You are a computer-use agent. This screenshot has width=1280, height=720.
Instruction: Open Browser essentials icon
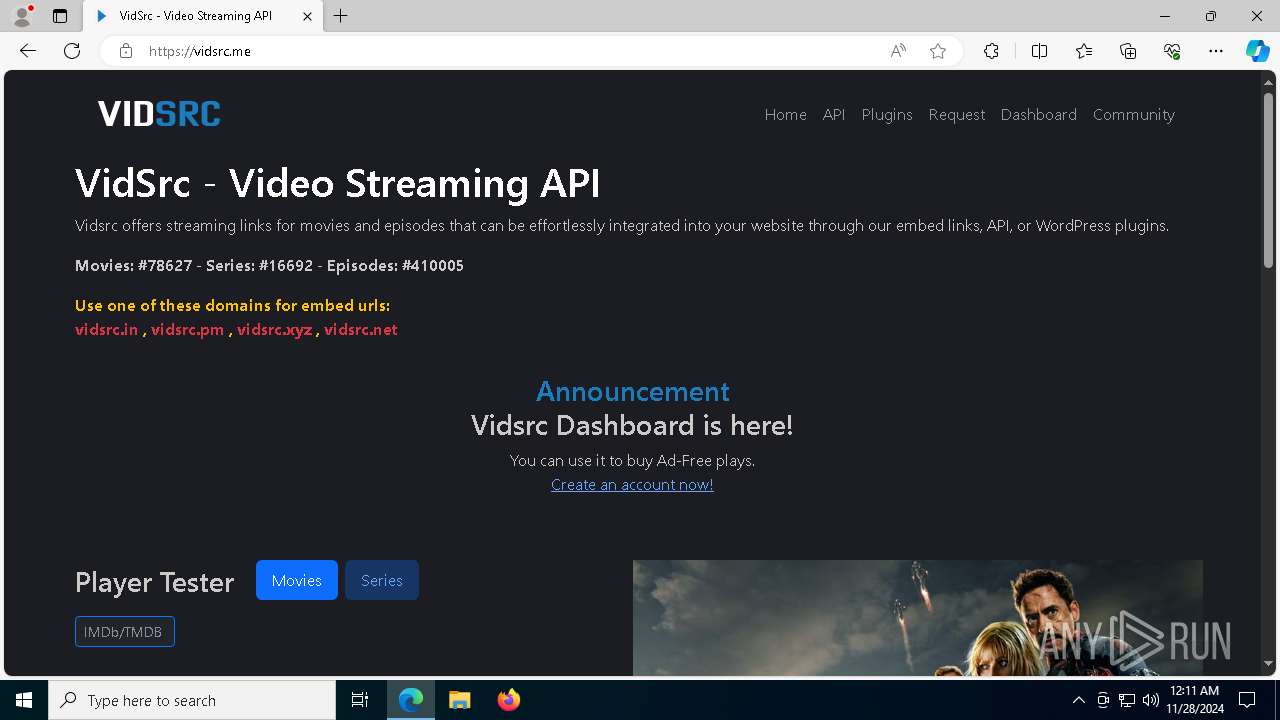(1172, 51)
